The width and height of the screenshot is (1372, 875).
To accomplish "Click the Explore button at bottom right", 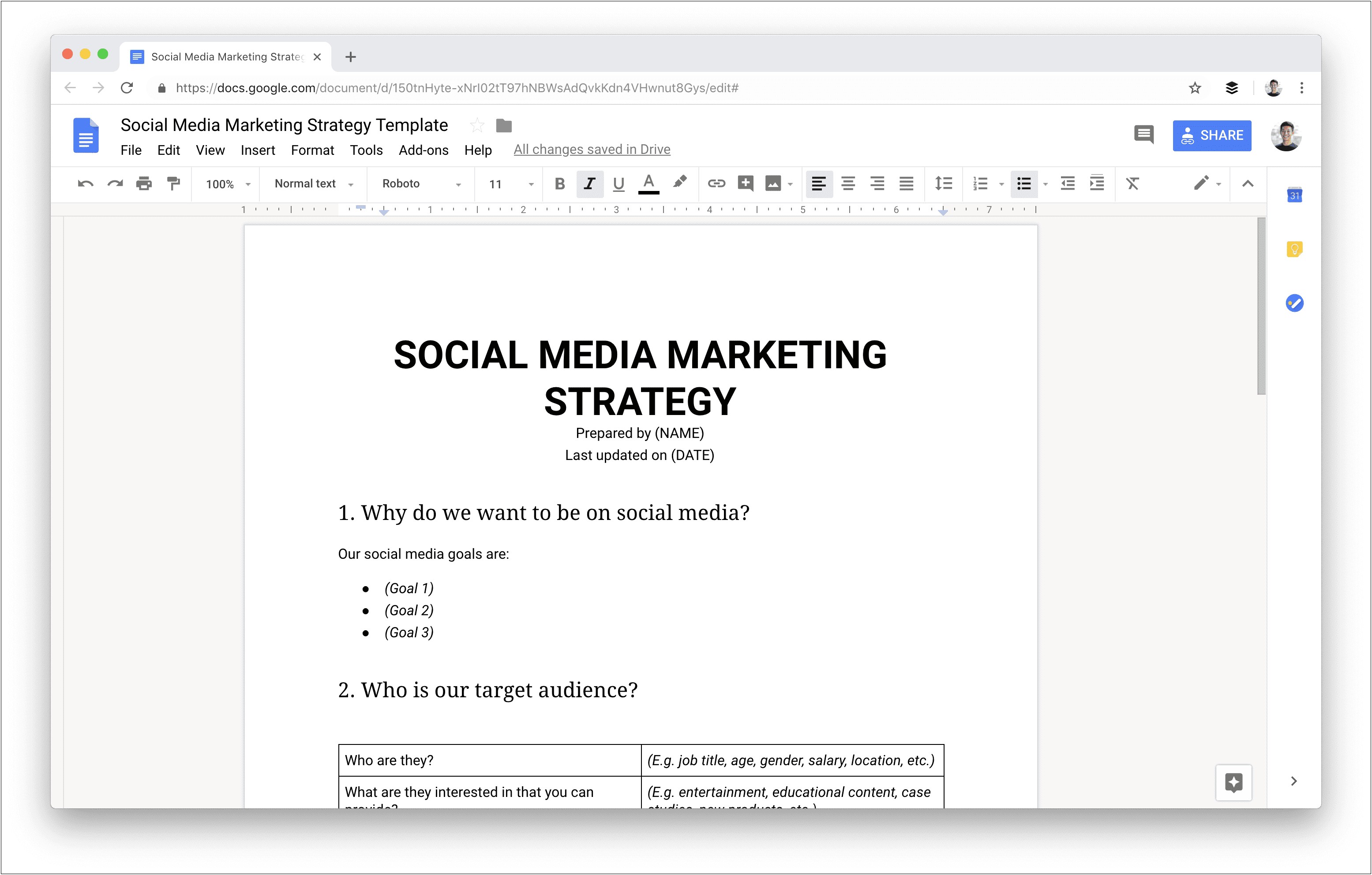I will point(1233,782).
